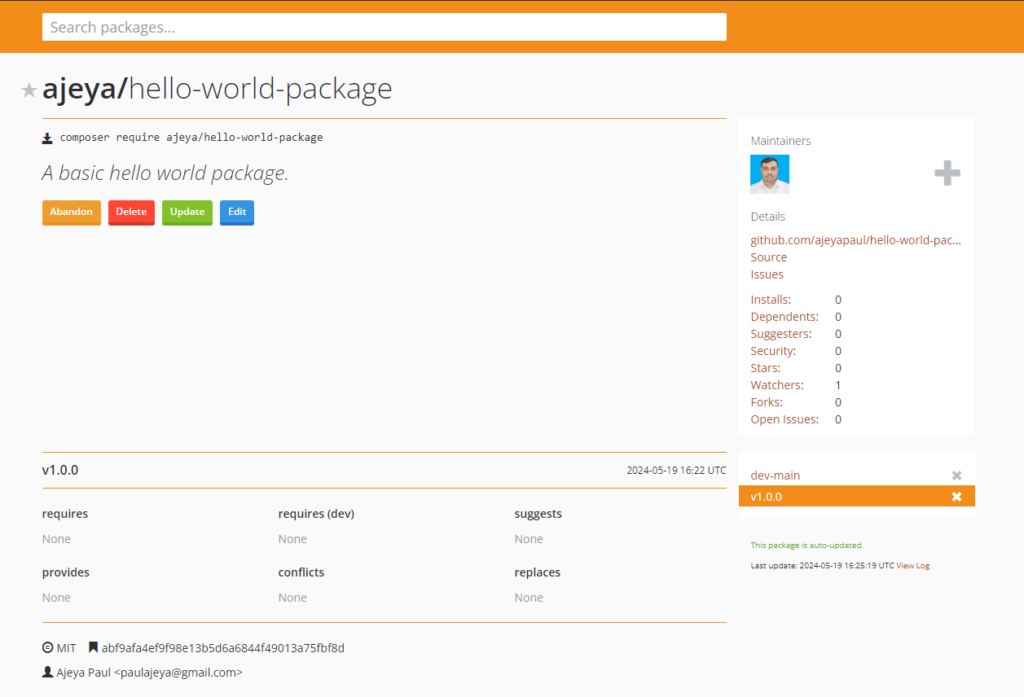Select the dev-main version entry
The image size is (1024, 697).
pyautogui.click(x=776, y=476)
